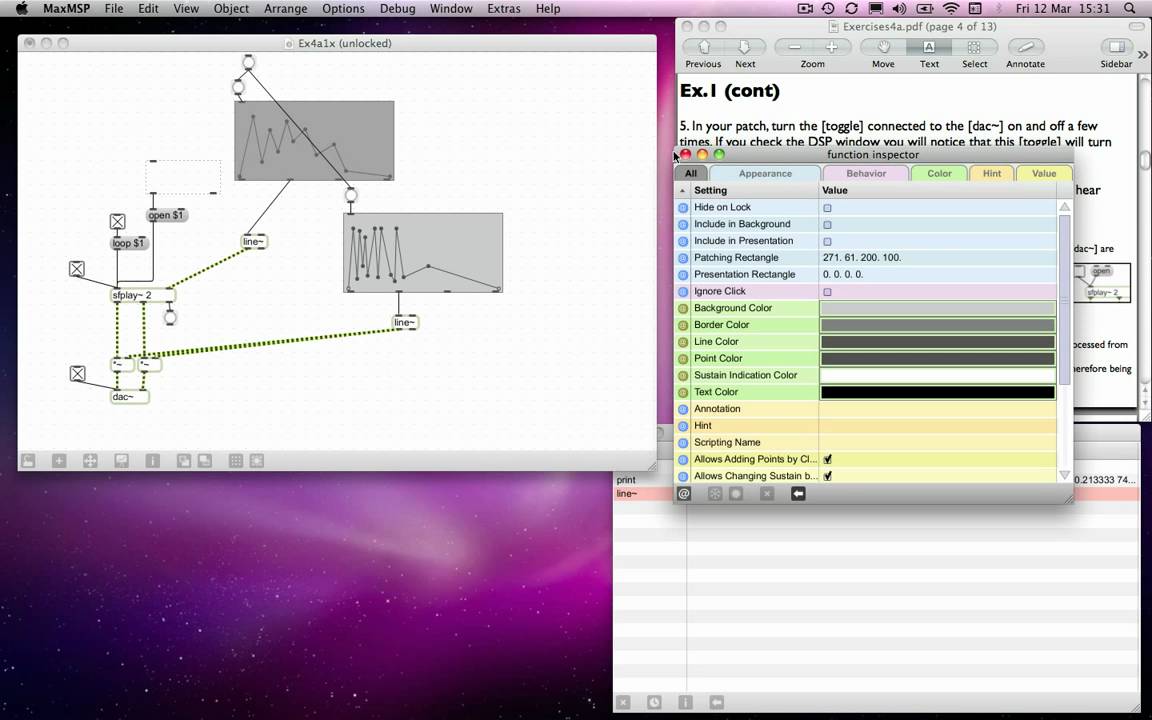This screenshot has width=1152, height=720.
Task: Open the Text Color swatch
Action: pos(937,392)
